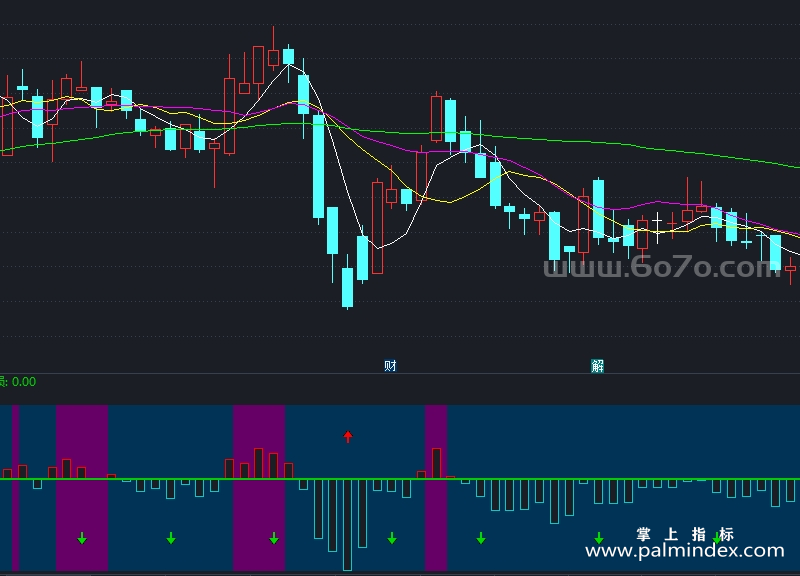Open the 解 info marker on chart
Screen dimensions: 800x576
597,366
